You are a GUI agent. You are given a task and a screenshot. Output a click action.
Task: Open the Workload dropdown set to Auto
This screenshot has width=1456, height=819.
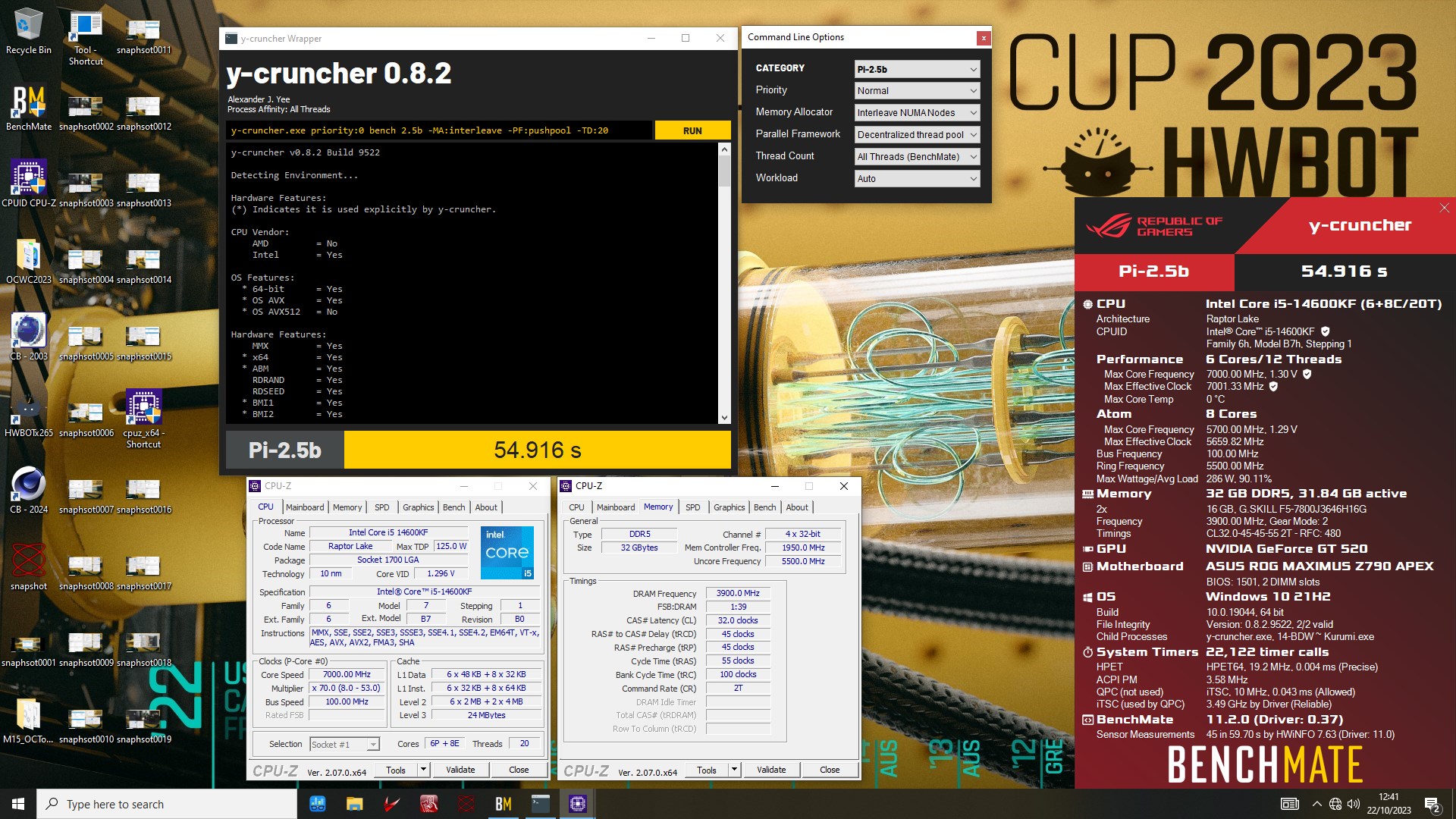click(x=917, y=178)
